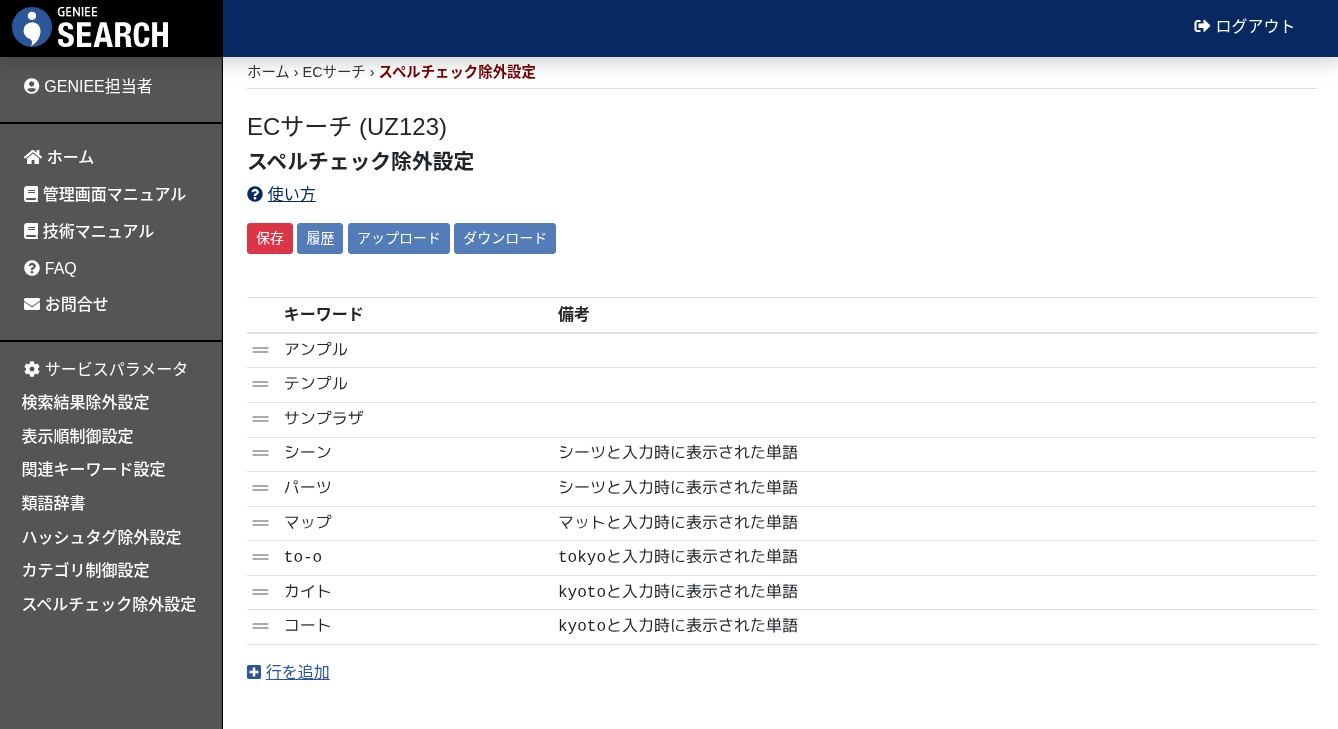This screenshot has height=729, width=1338.
Task: Click the user icon next to GENIEE担当者
Action: coord(30,86)
